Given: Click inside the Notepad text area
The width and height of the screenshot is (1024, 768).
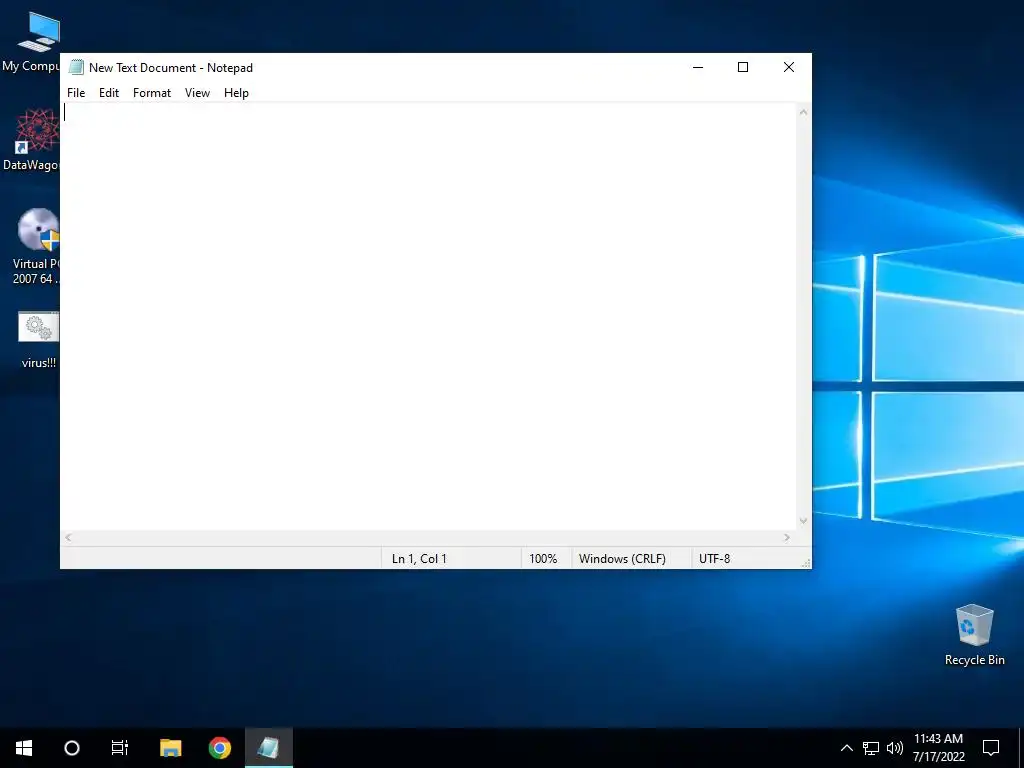Looking at the screenshot, I should [429, 317].
